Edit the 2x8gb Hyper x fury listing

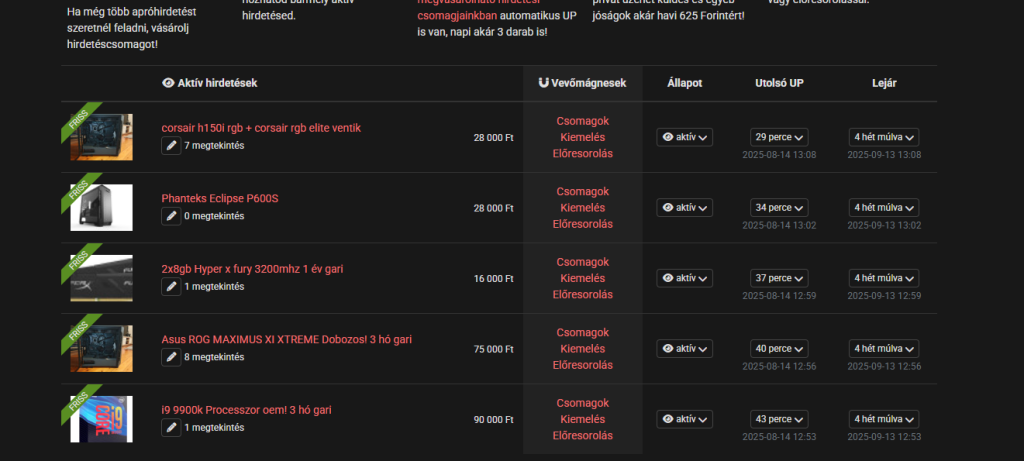pyautogui.click(x=172, y=287)
